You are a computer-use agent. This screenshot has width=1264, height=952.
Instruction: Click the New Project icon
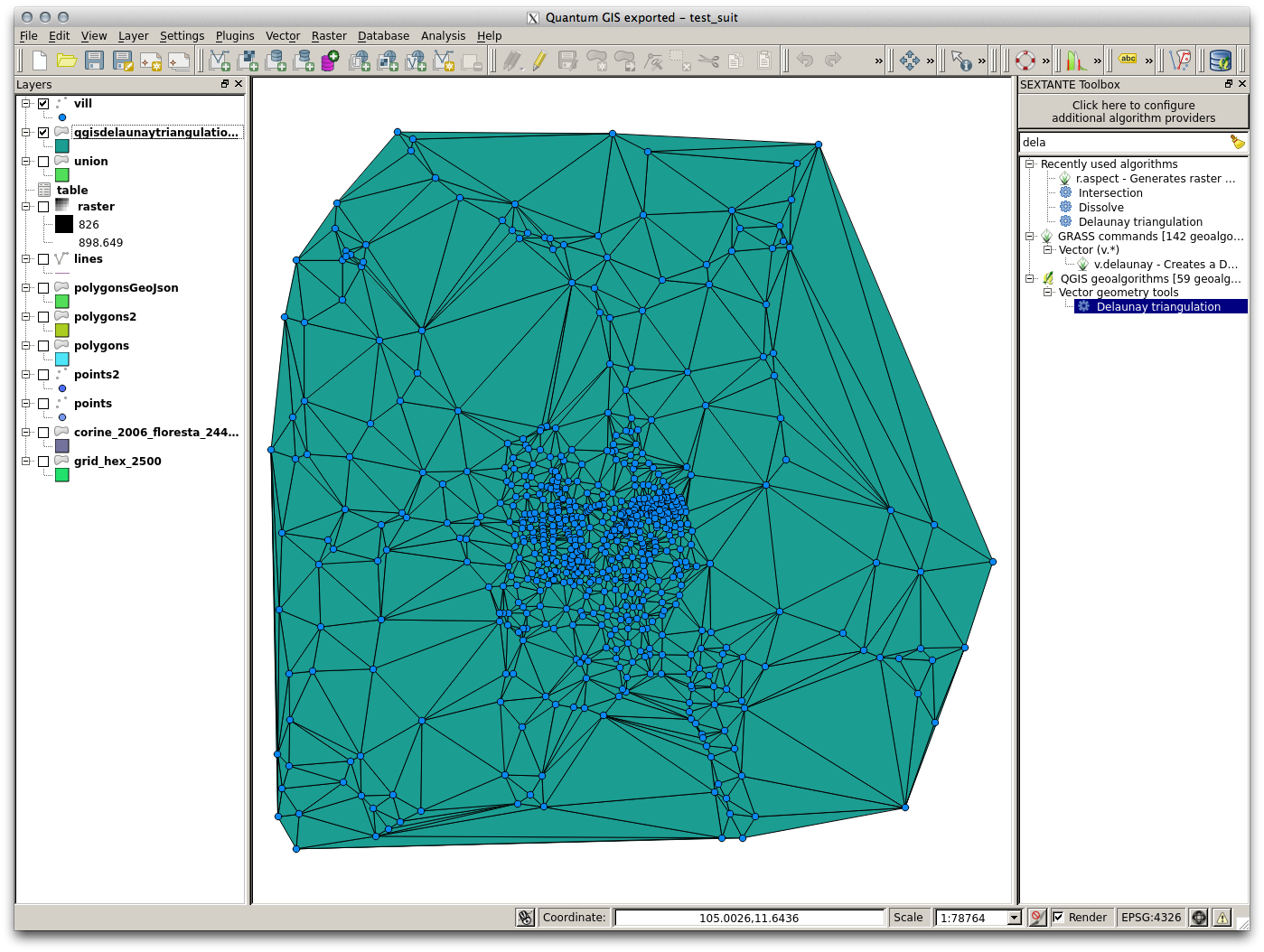pos(39,61)
